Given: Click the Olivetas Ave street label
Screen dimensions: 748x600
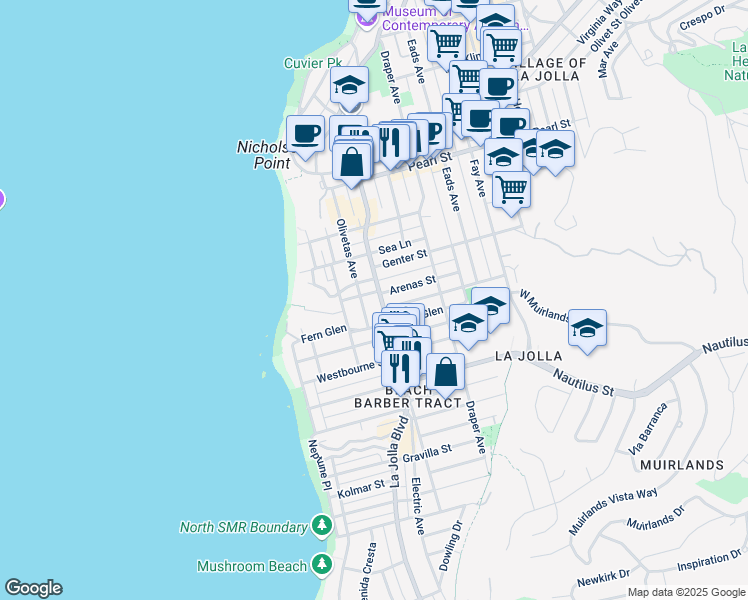Looking at the screenshot, I should [x=347, y=248].
